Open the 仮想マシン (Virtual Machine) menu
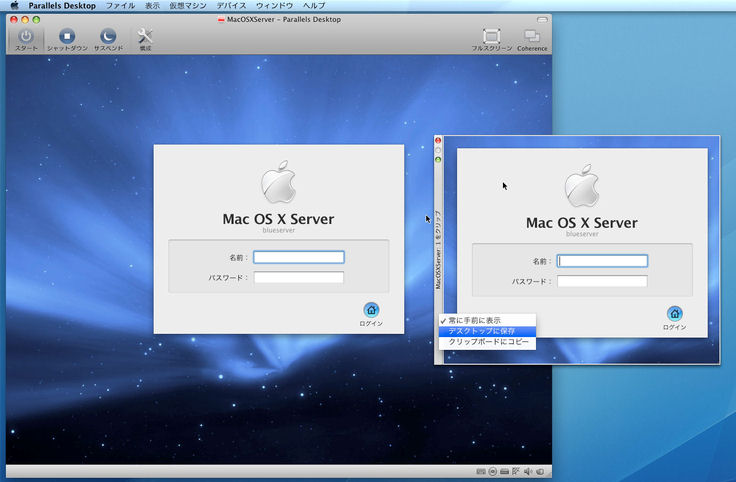Viewport: 736px width, 482px height. 188,6
